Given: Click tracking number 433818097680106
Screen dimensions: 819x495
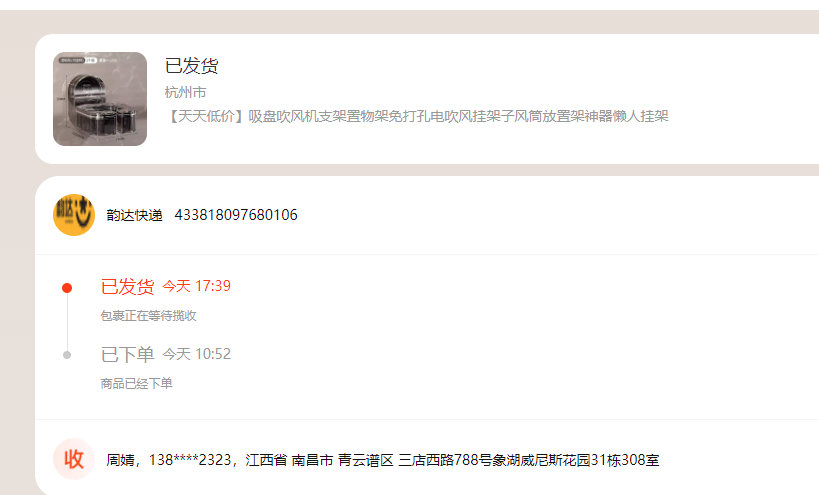Looking at the screenshot, I should [236, 215].
